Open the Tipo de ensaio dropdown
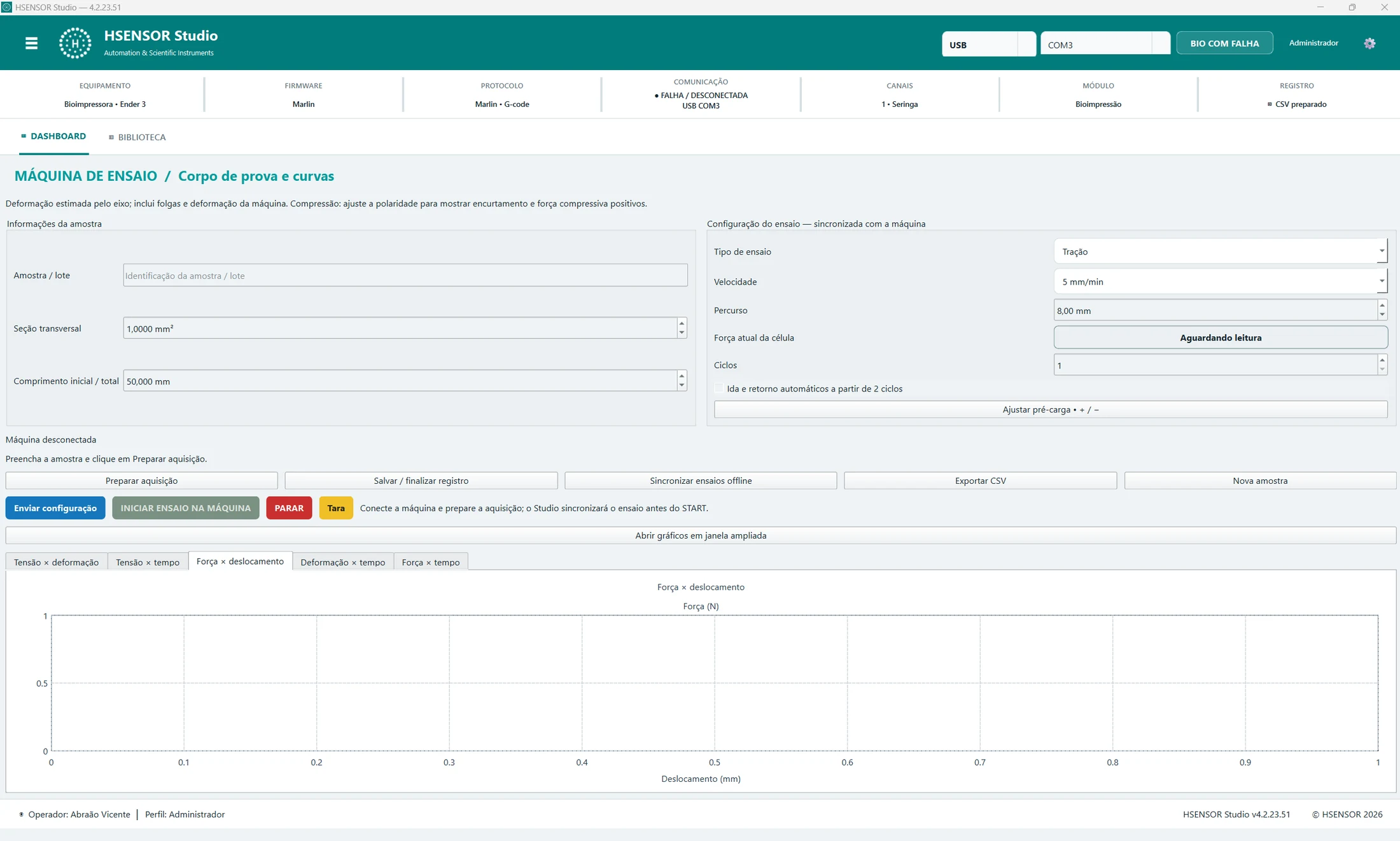This screenshot has height=841, width=1400. coord(1221,251)
